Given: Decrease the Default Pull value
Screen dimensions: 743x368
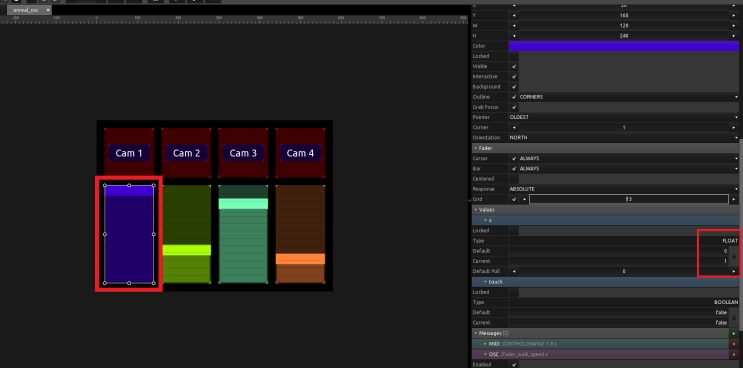Looking at the screenshot, I should [514, 271].
